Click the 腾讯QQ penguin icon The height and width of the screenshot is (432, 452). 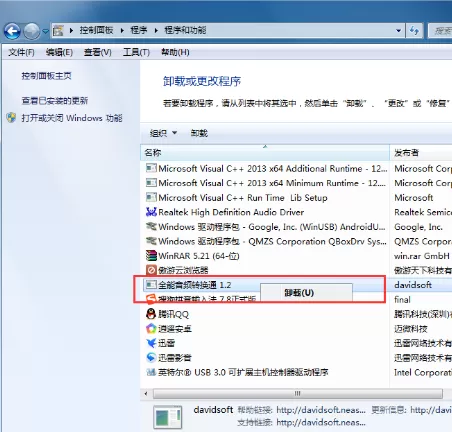tap(151, 314)
